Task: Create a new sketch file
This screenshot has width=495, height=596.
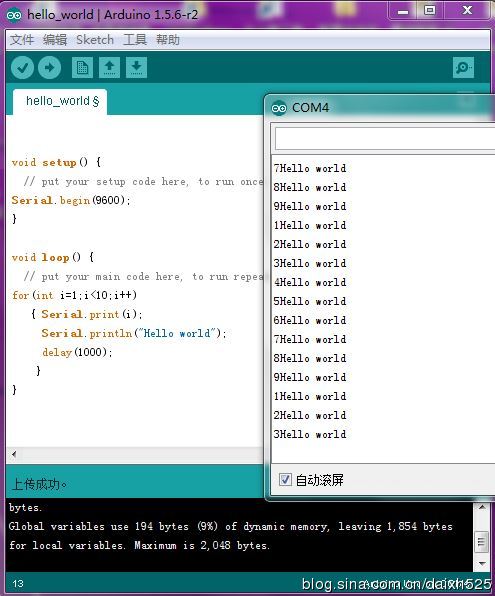Action: [x=82, y=68]
